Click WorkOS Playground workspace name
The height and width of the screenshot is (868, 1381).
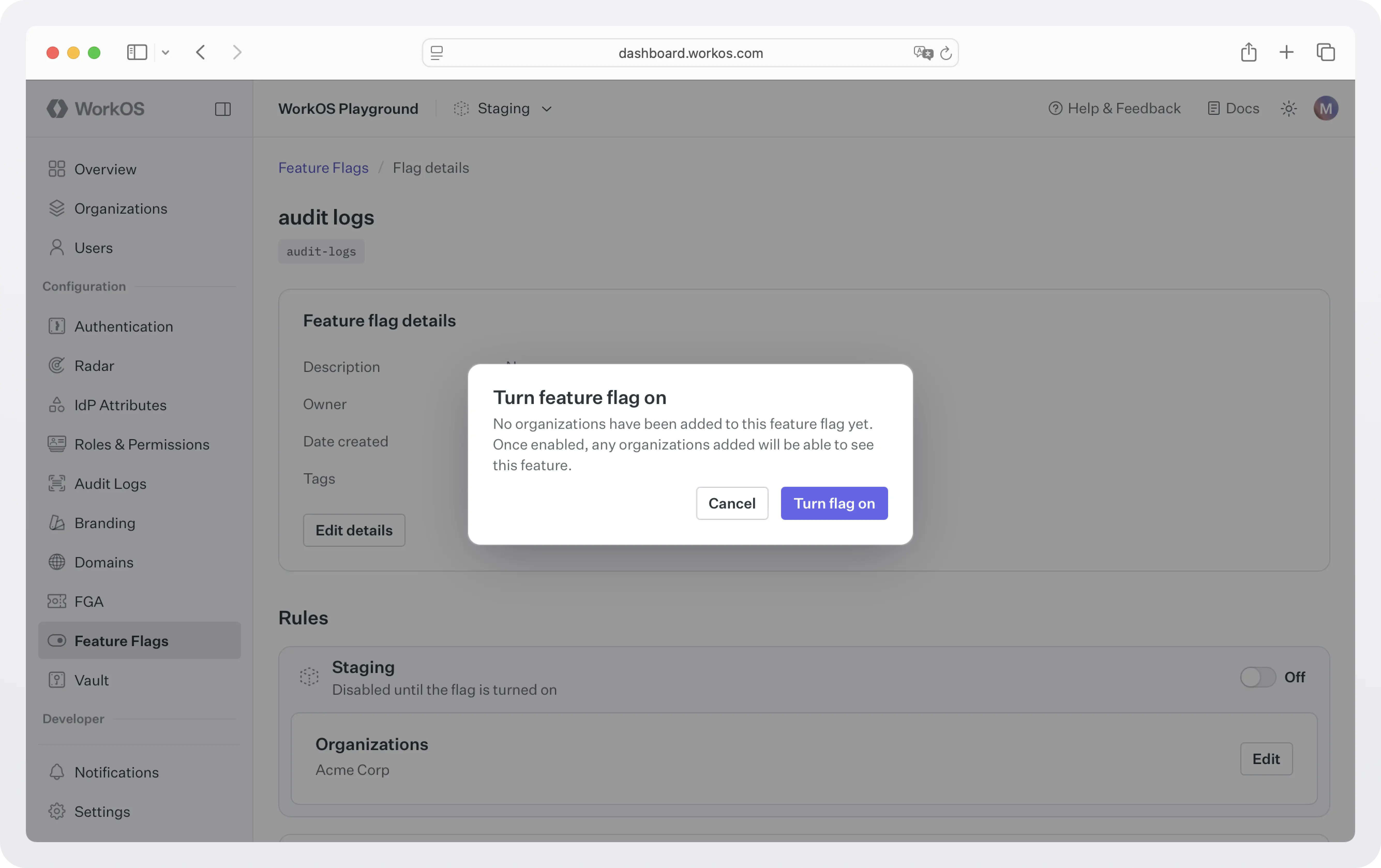click(x=348, y=108)
